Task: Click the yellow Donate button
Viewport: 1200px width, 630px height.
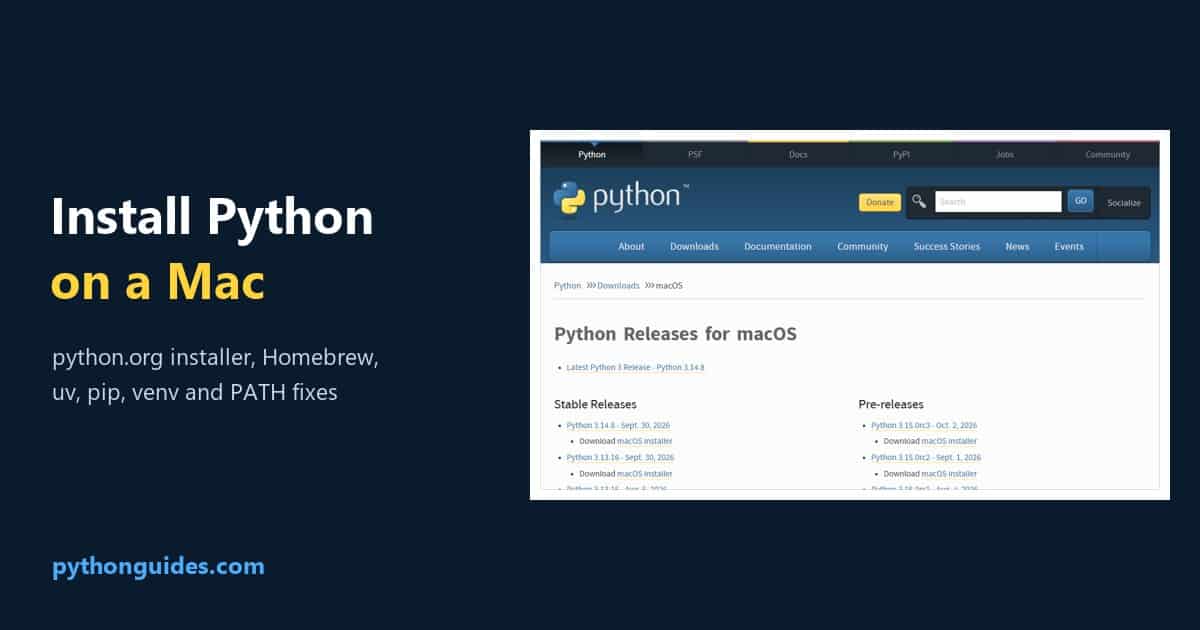Action: [880, 202]
